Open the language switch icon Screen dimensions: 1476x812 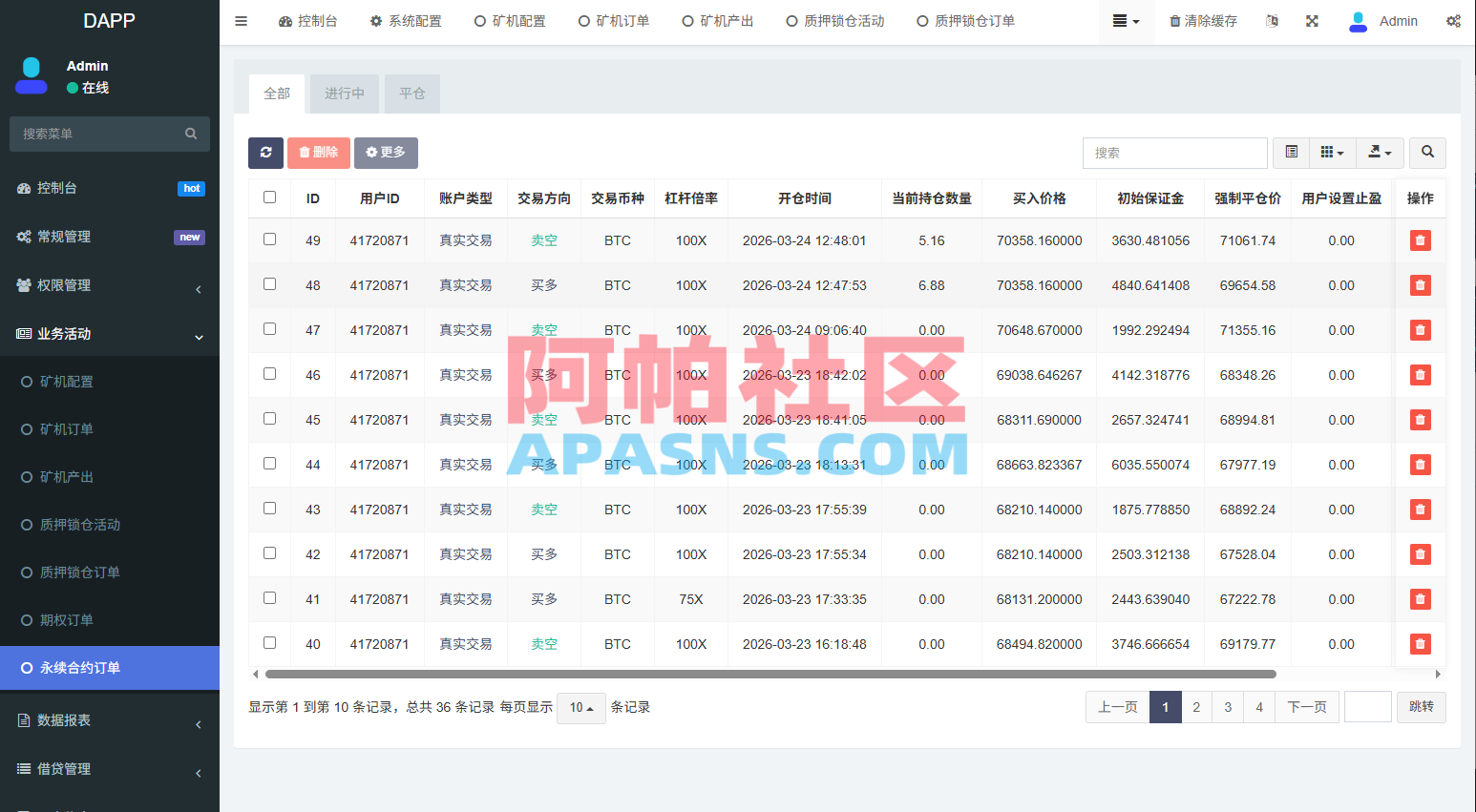1272,21
